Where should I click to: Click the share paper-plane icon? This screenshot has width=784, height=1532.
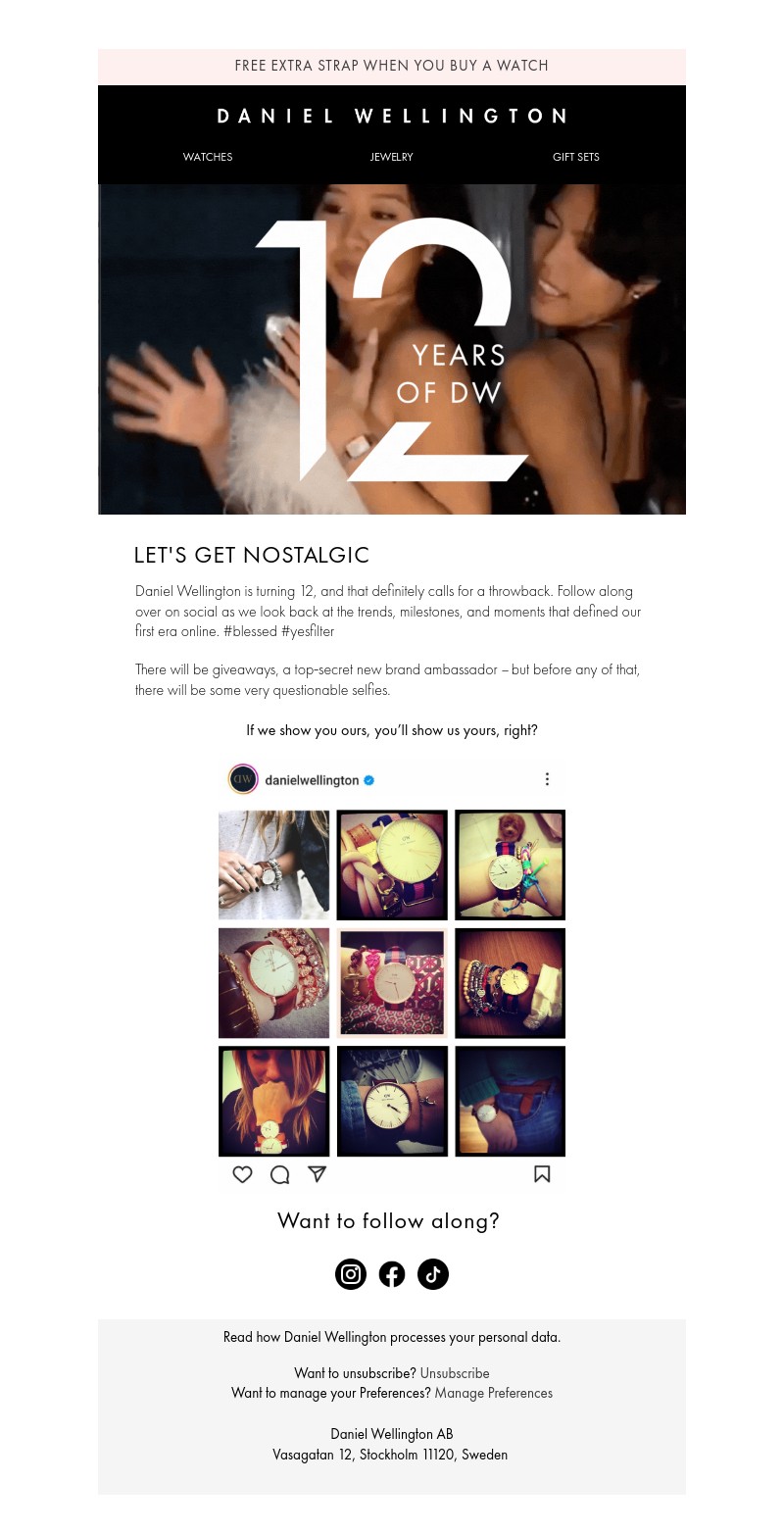pos(317,1174)
